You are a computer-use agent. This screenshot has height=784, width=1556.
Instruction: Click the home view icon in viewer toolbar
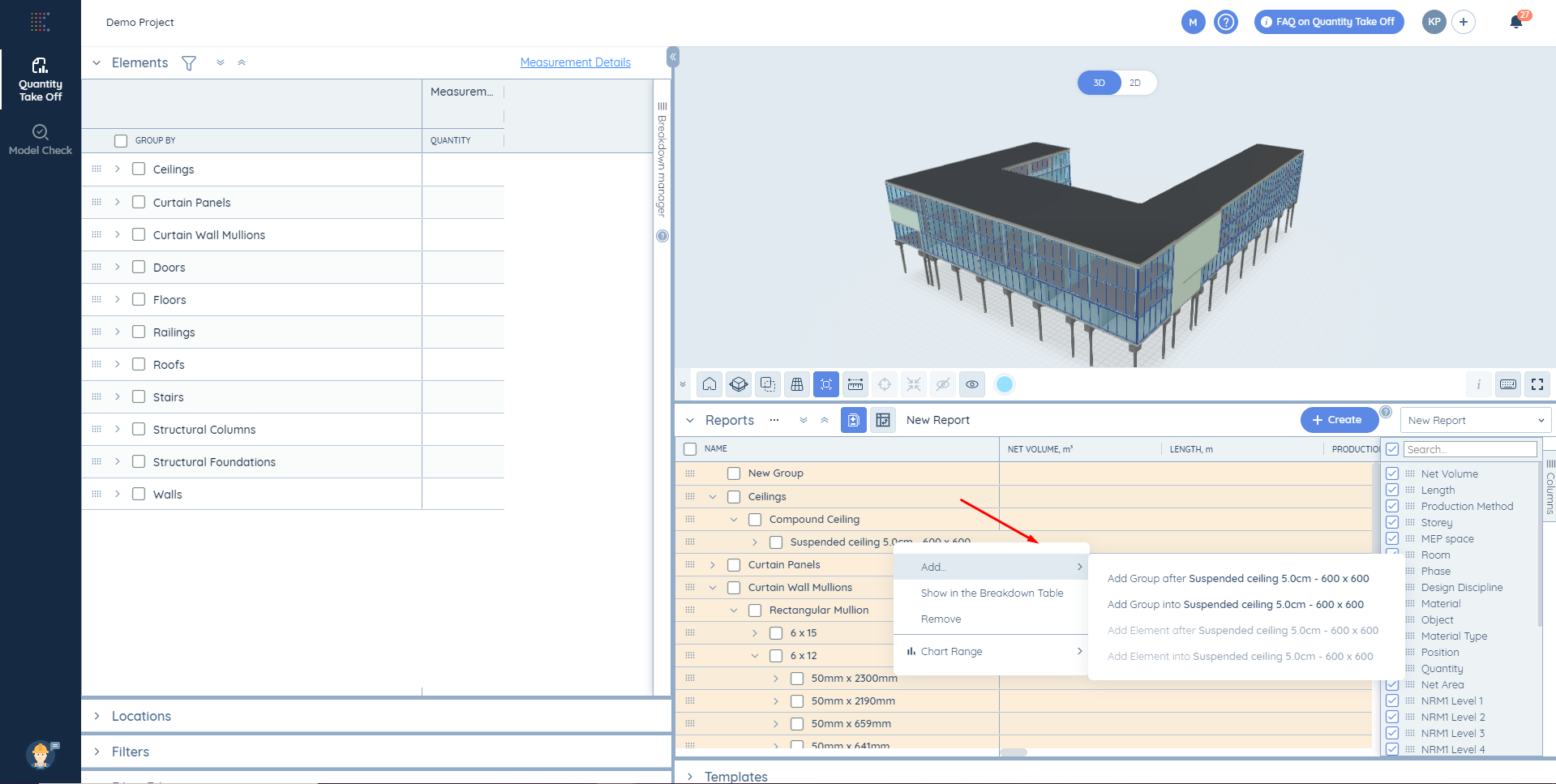(x=709, y=384)
